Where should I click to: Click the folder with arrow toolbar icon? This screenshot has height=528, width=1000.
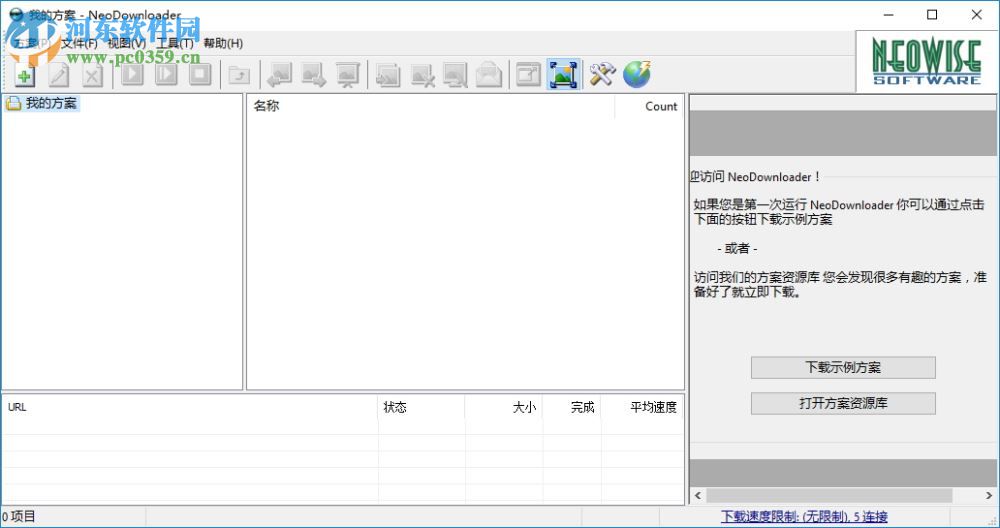point(239,75)
